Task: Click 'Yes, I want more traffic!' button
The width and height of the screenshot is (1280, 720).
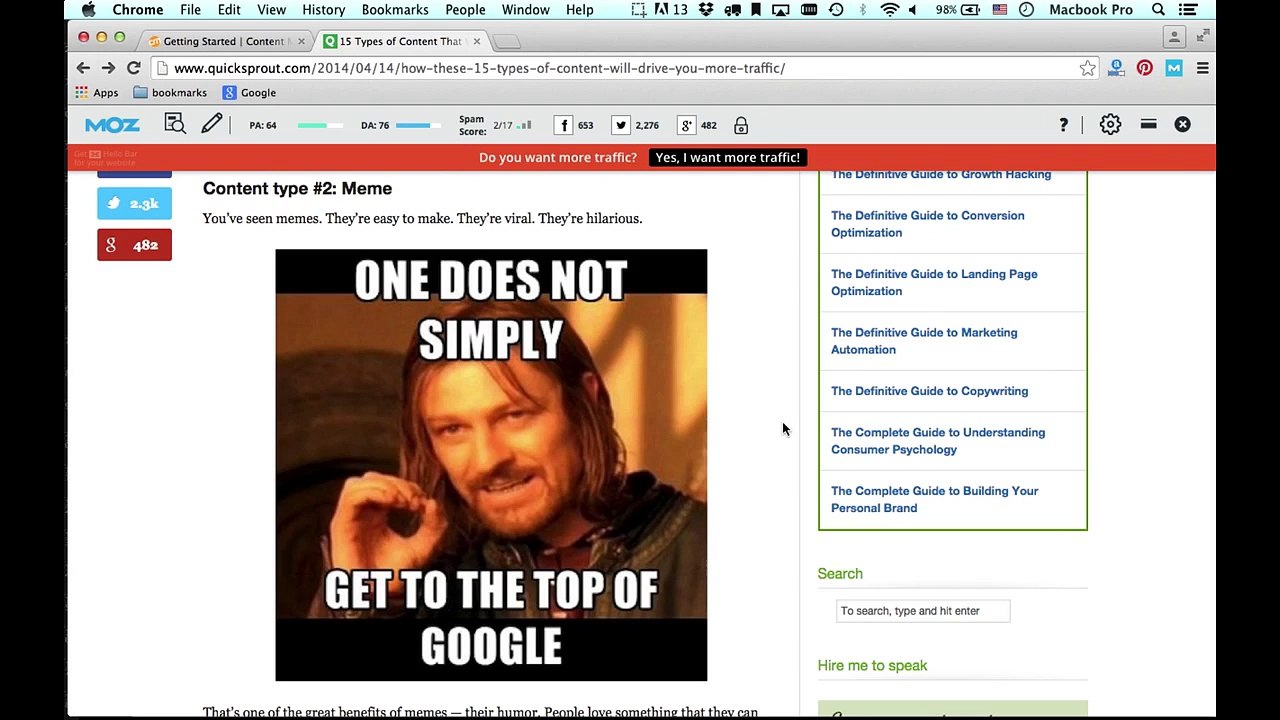Action: (x=727, y=157)
